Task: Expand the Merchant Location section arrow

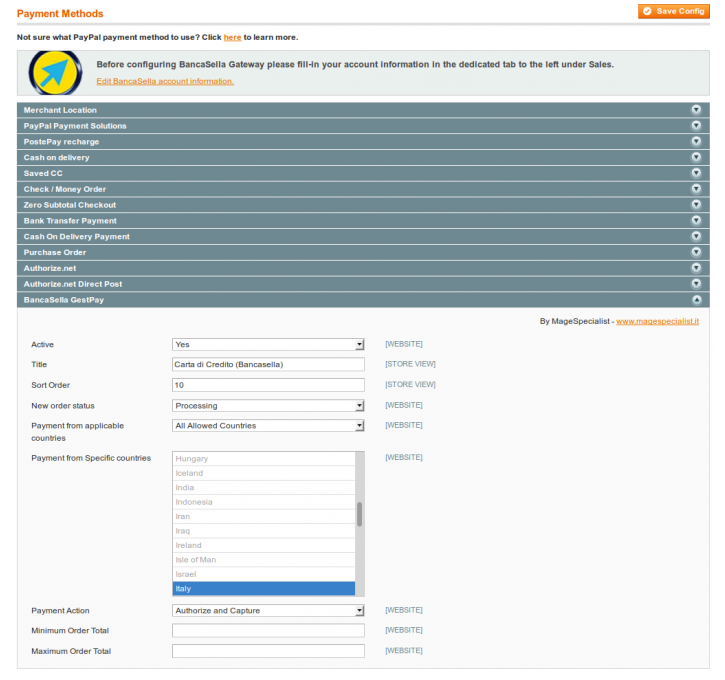Action: click(696, 110)
